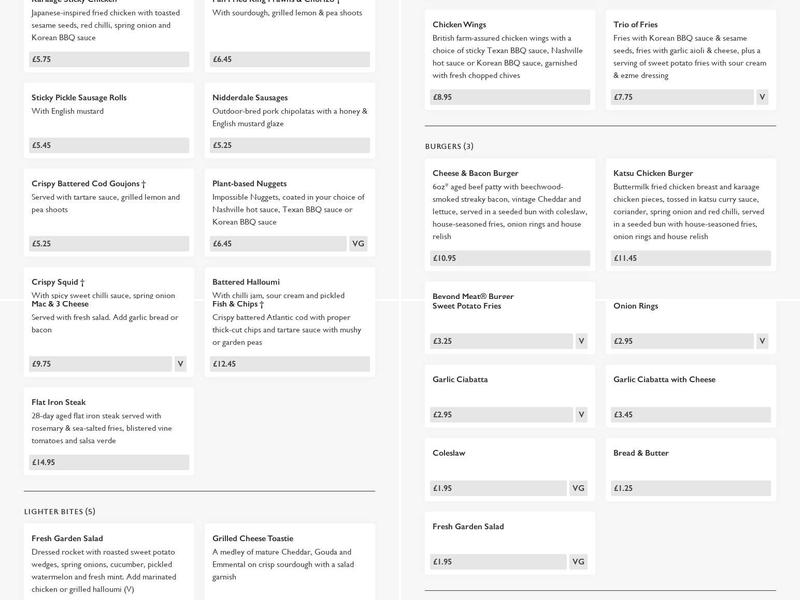Click the V badge on Onion Rings
Screen dimensions: 800x600
click(762, 341)
